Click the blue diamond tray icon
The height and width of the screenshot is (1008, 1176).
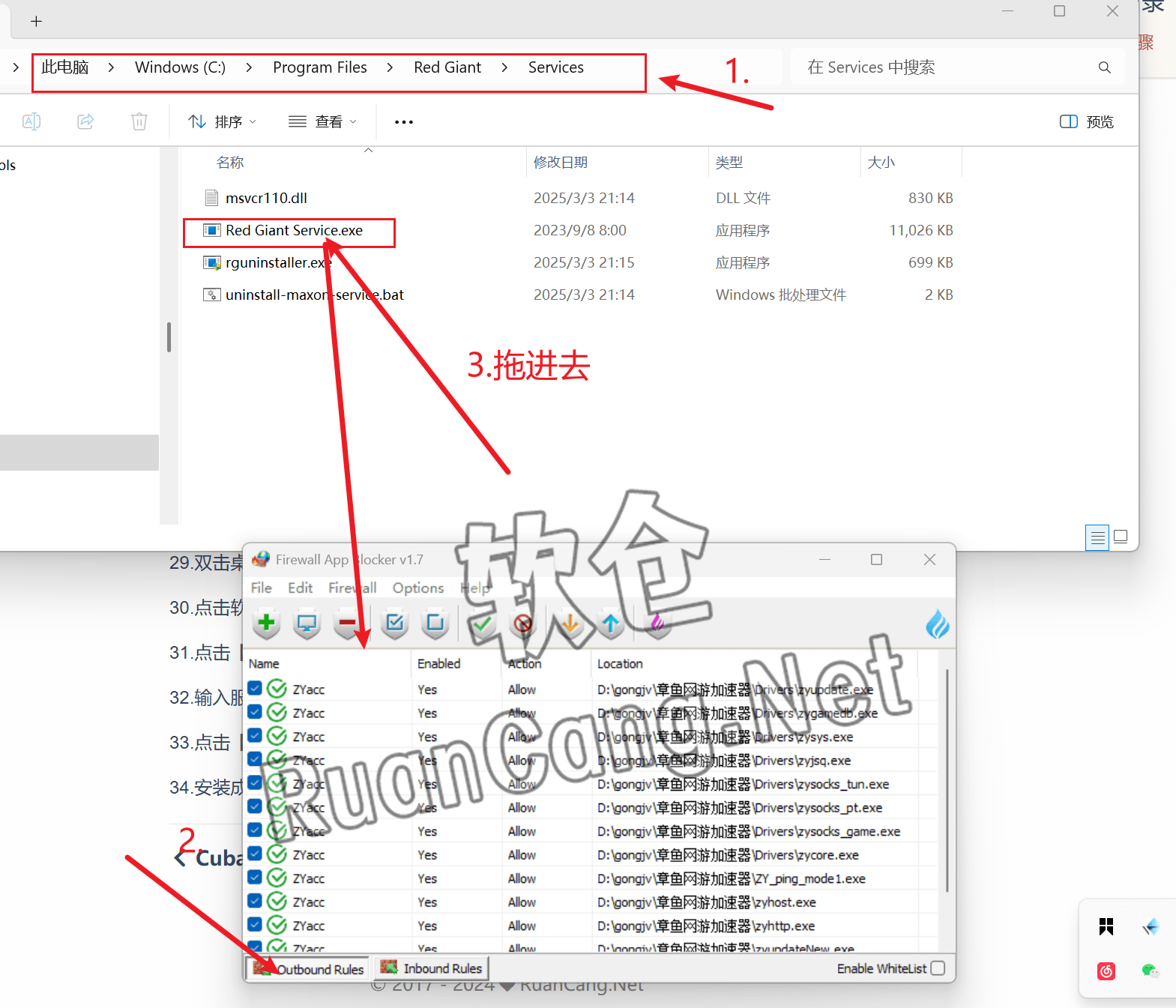point(1151,927)
